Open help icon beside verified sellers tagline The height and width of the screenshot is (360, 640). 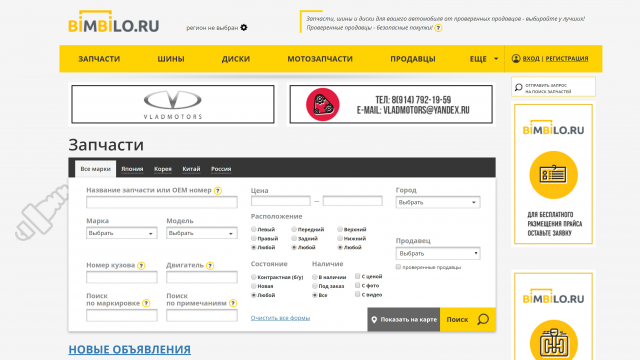click(x=438, y=28)
